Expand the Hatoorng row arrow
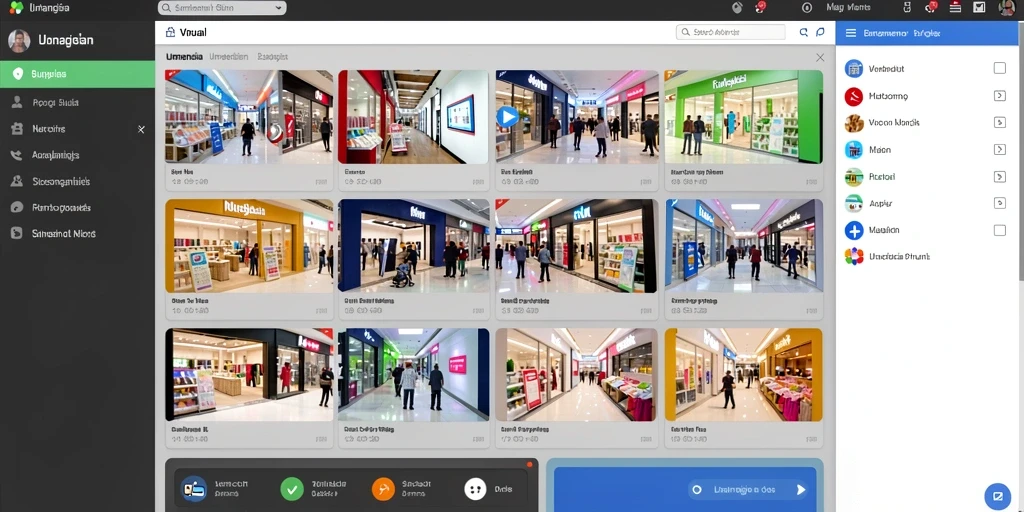Image resolution: width=1024 pixels, height=512 pixels. (x=999, y=95)
